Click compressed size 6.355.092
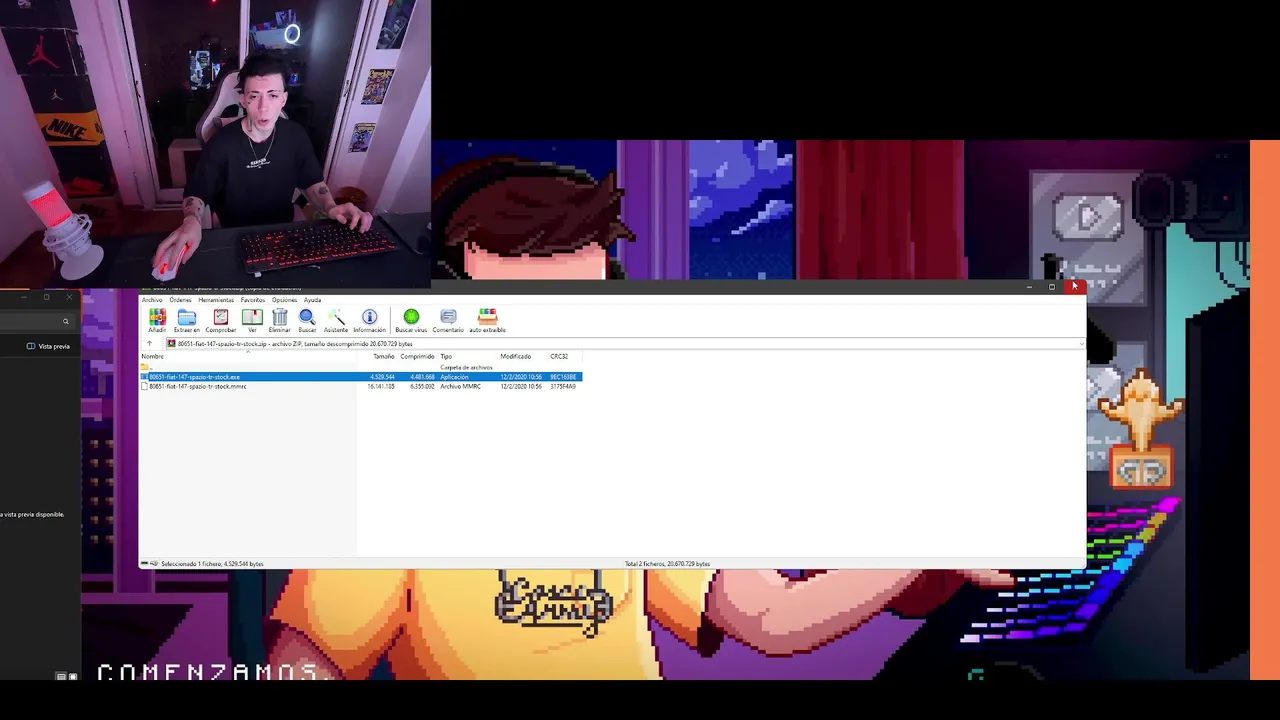The width and height of the screenshot is (1280, 720). pyautogui.click(x=421, y=386)
